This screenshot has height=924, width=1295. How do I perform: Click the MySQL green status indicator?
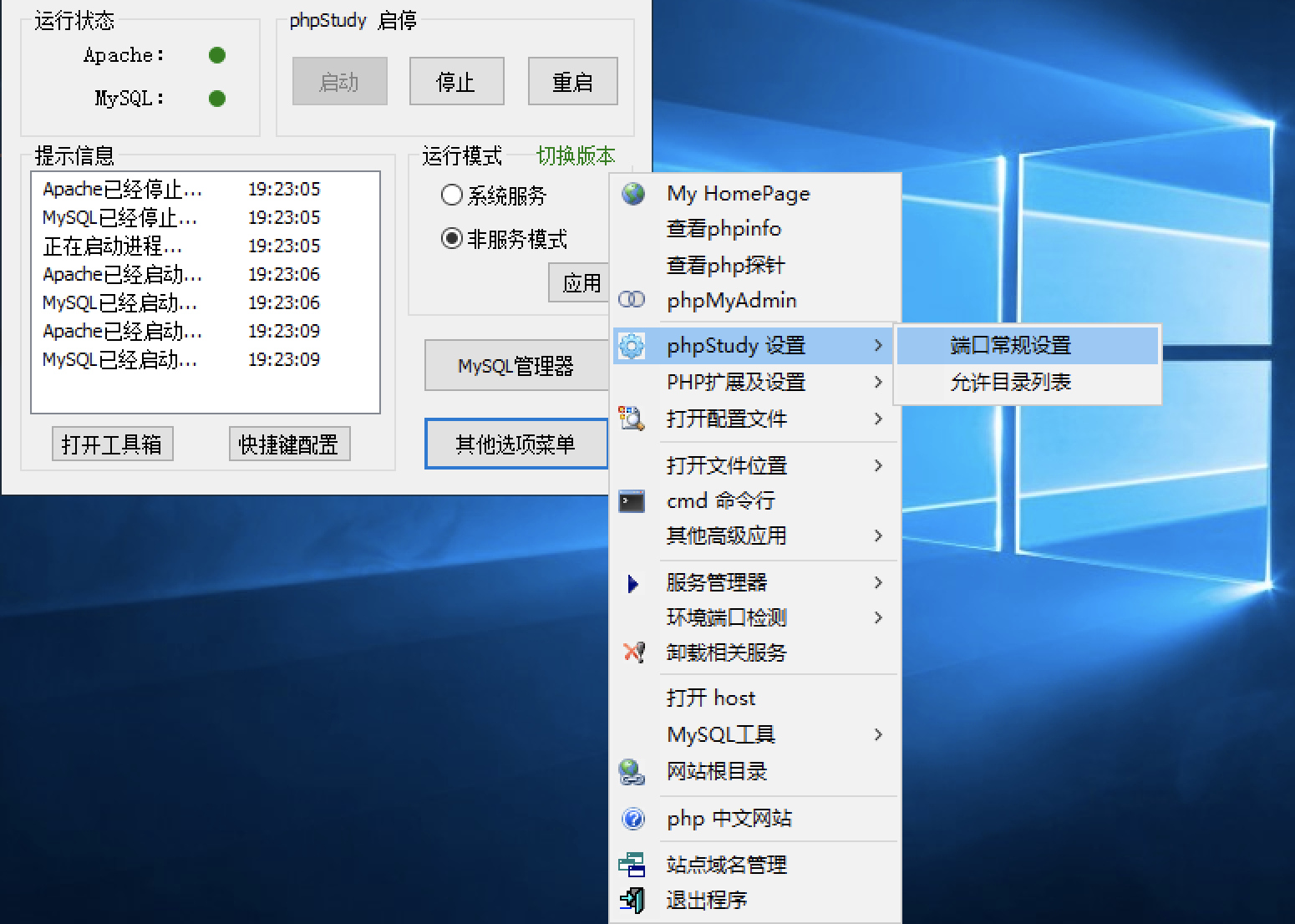tap(217, 99)
